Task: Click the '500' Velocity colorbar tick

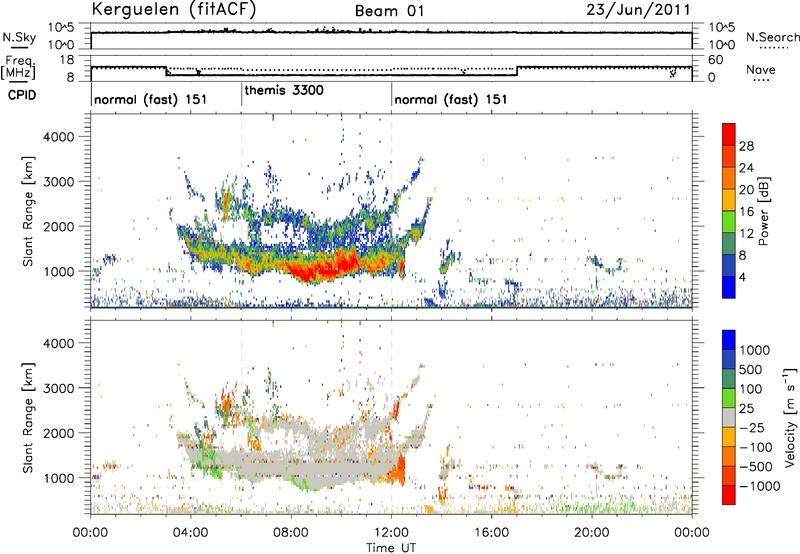Action: (753, 369)
